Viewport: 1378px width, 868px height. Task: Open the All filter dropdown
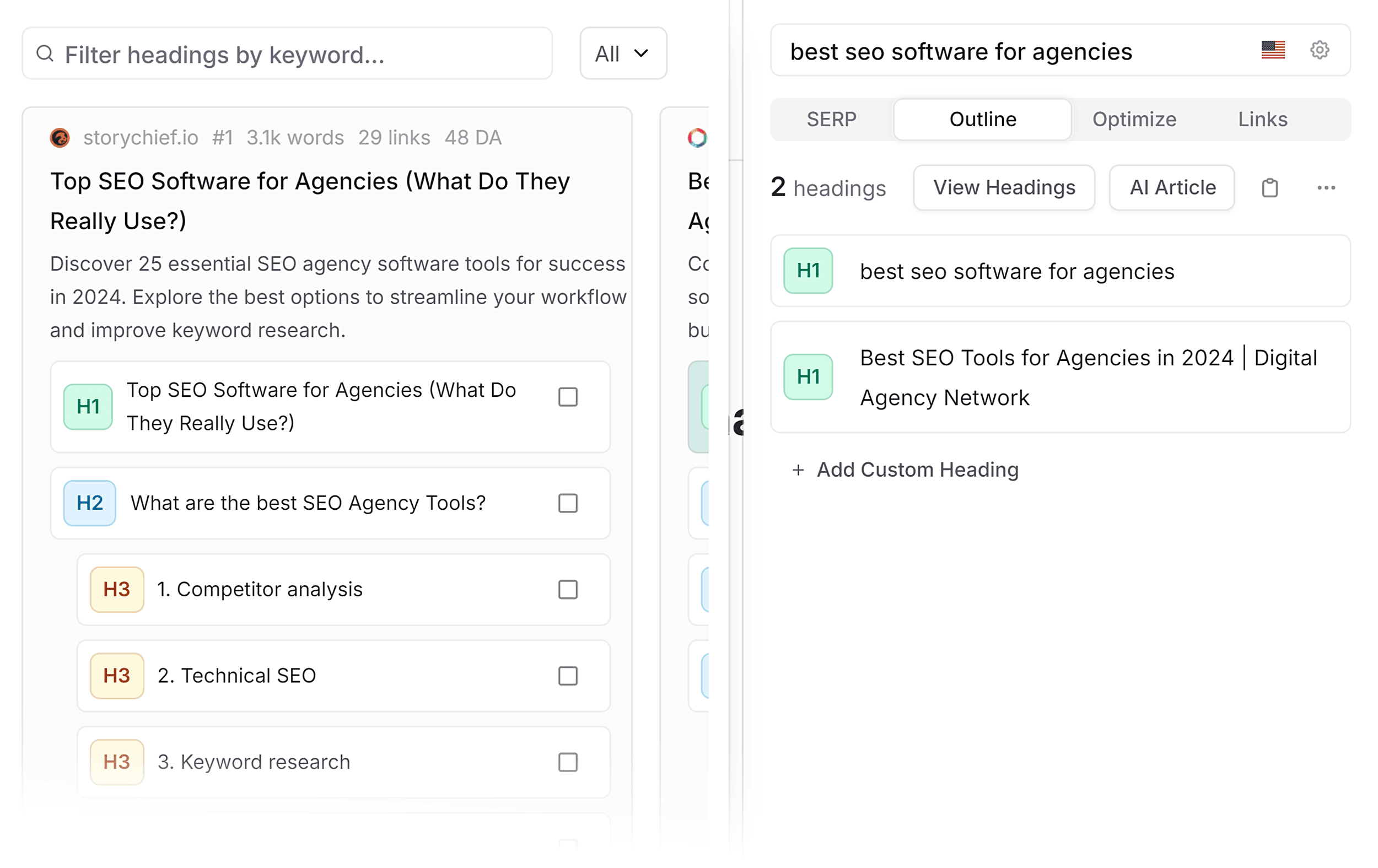[x=623, y=54]
